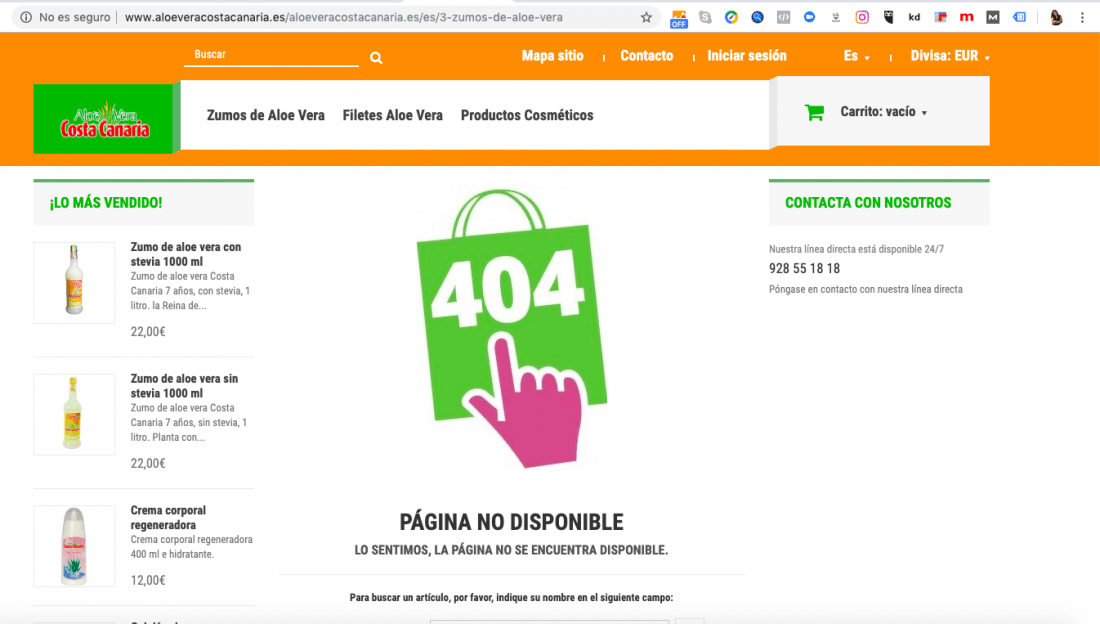
Task: Open the Skype extension icon
Action: click(x=705, y=18)
